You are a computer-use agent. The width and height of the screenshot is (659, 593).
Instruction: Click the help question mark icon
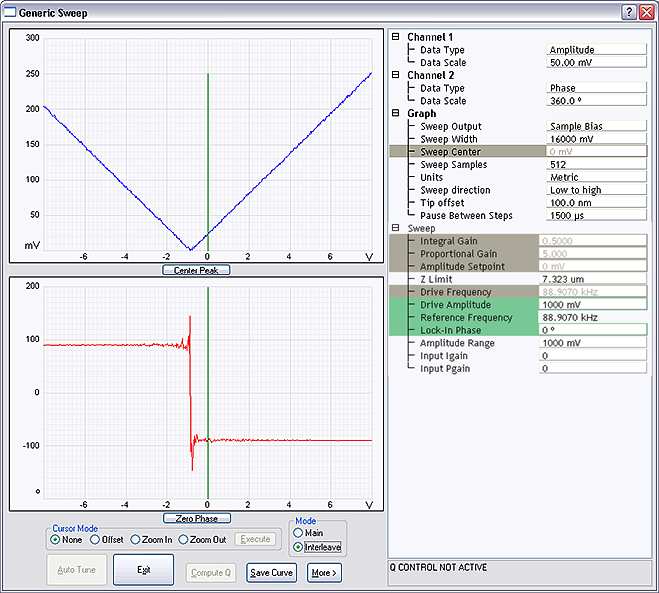click(x=628, y=13)
